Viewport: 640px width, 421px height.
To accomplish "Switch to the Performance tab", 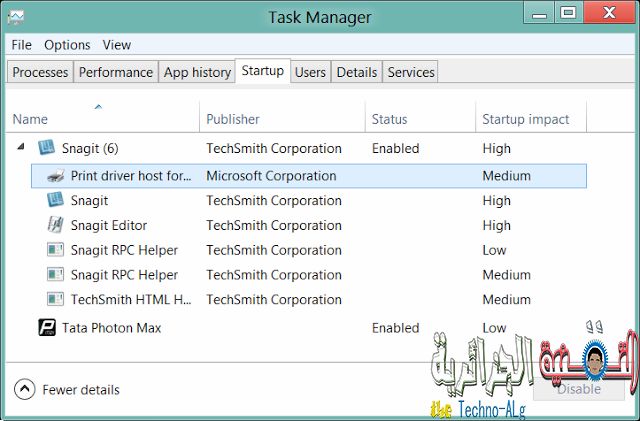I will coord(116,72).
